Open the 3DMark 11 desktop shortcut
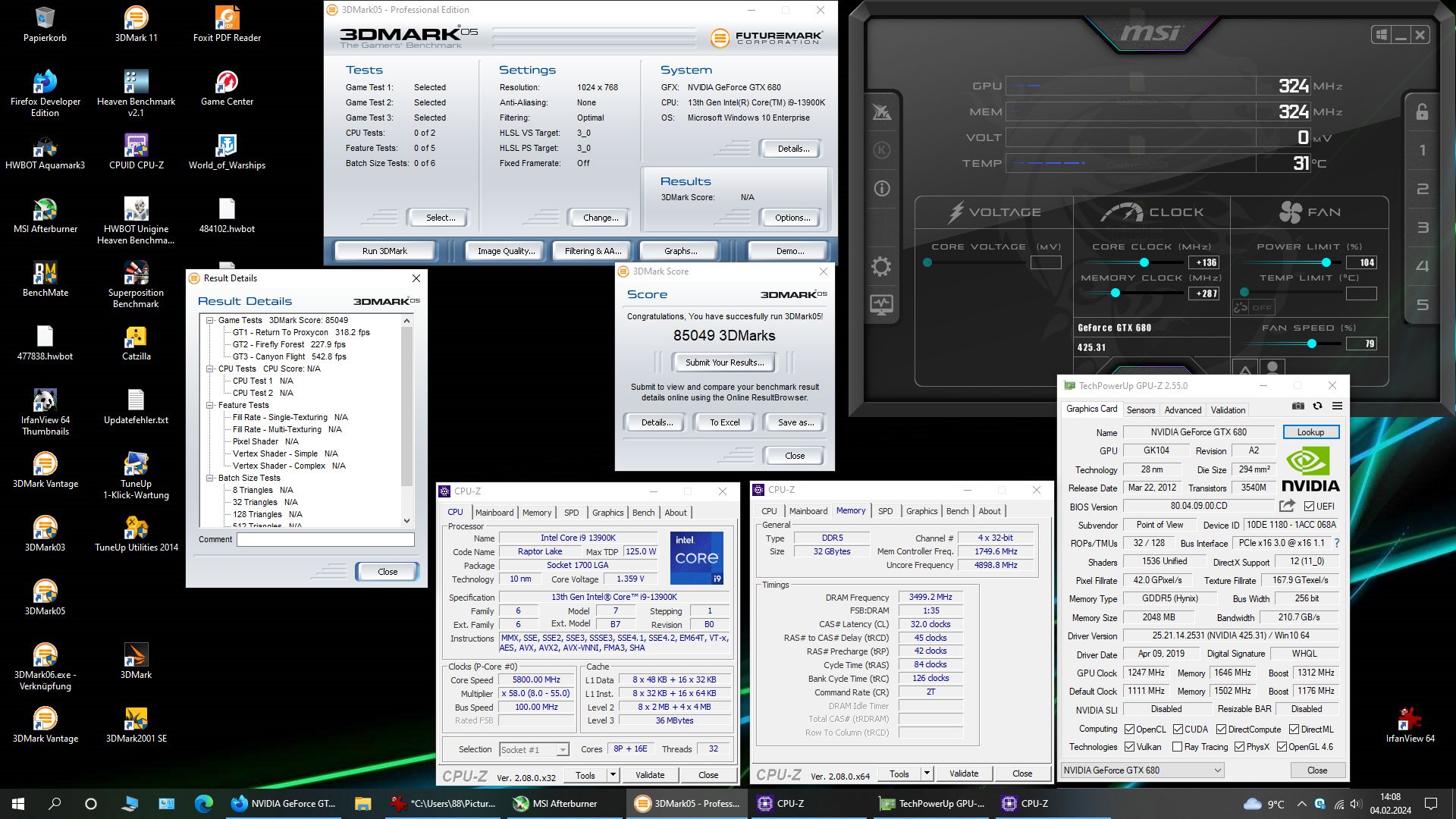Image resolution: width=1456 pixels, height=819 pixels. (136, 24)
